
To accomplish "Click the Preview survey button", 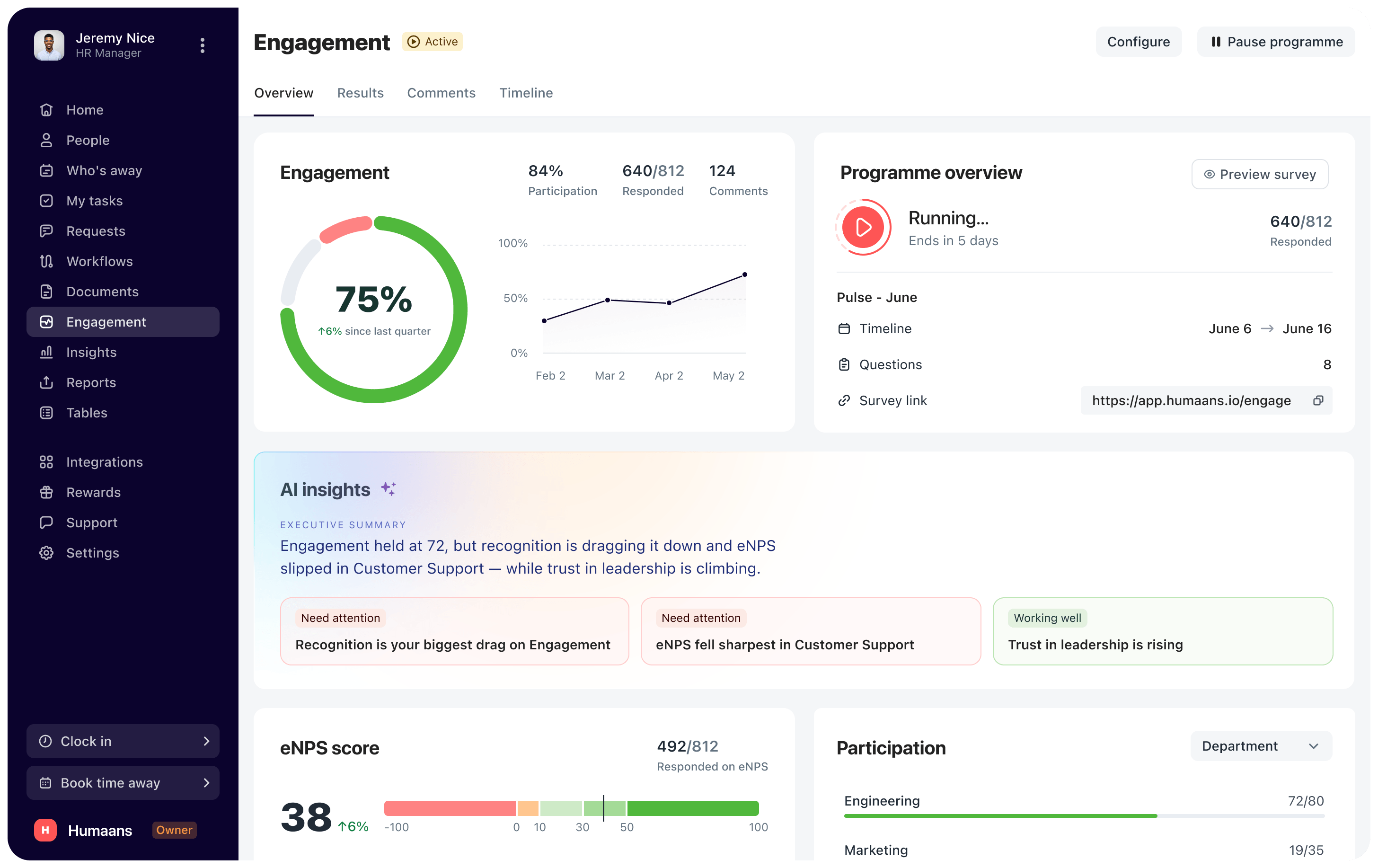I will click(x=1260, y=175).
